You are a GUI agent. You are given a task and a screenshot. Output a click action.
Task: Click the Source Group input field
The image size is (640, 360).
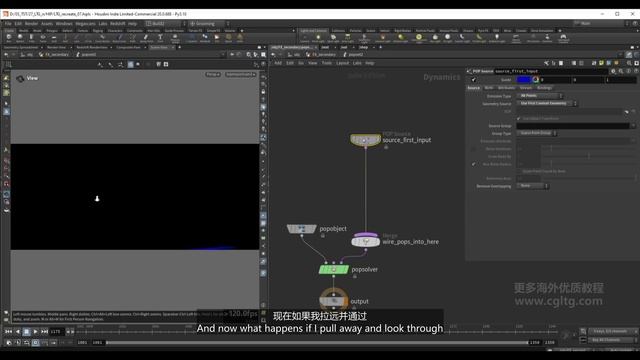[x=573, y=126]
